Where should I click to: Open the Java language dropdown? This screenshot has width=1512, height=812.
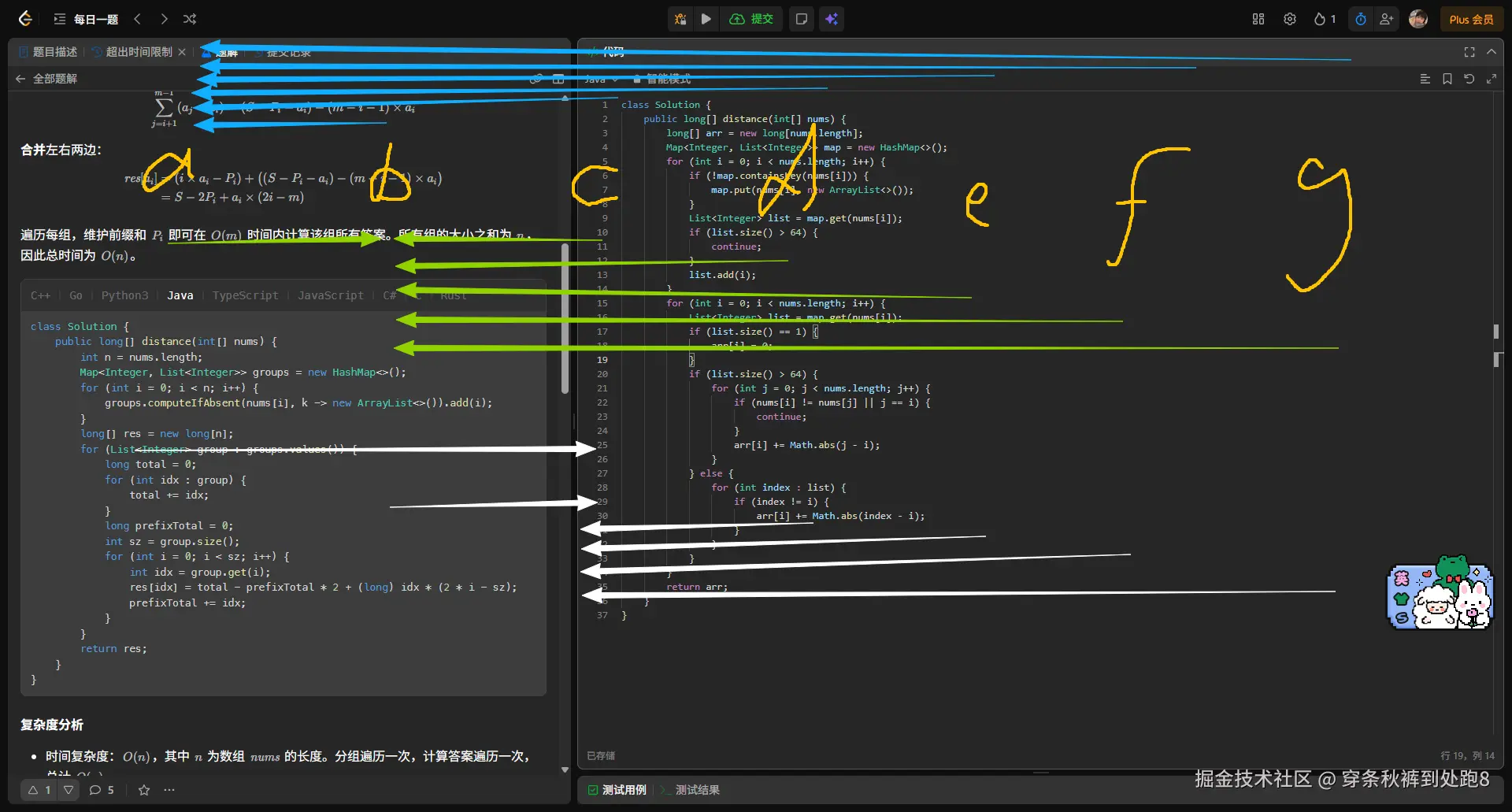(601, 79)
